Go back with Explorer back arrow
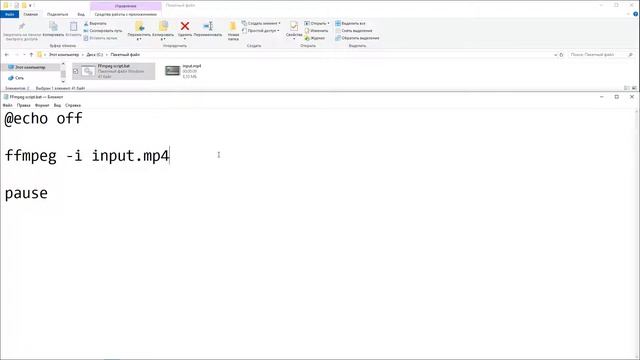 point(7,55)
